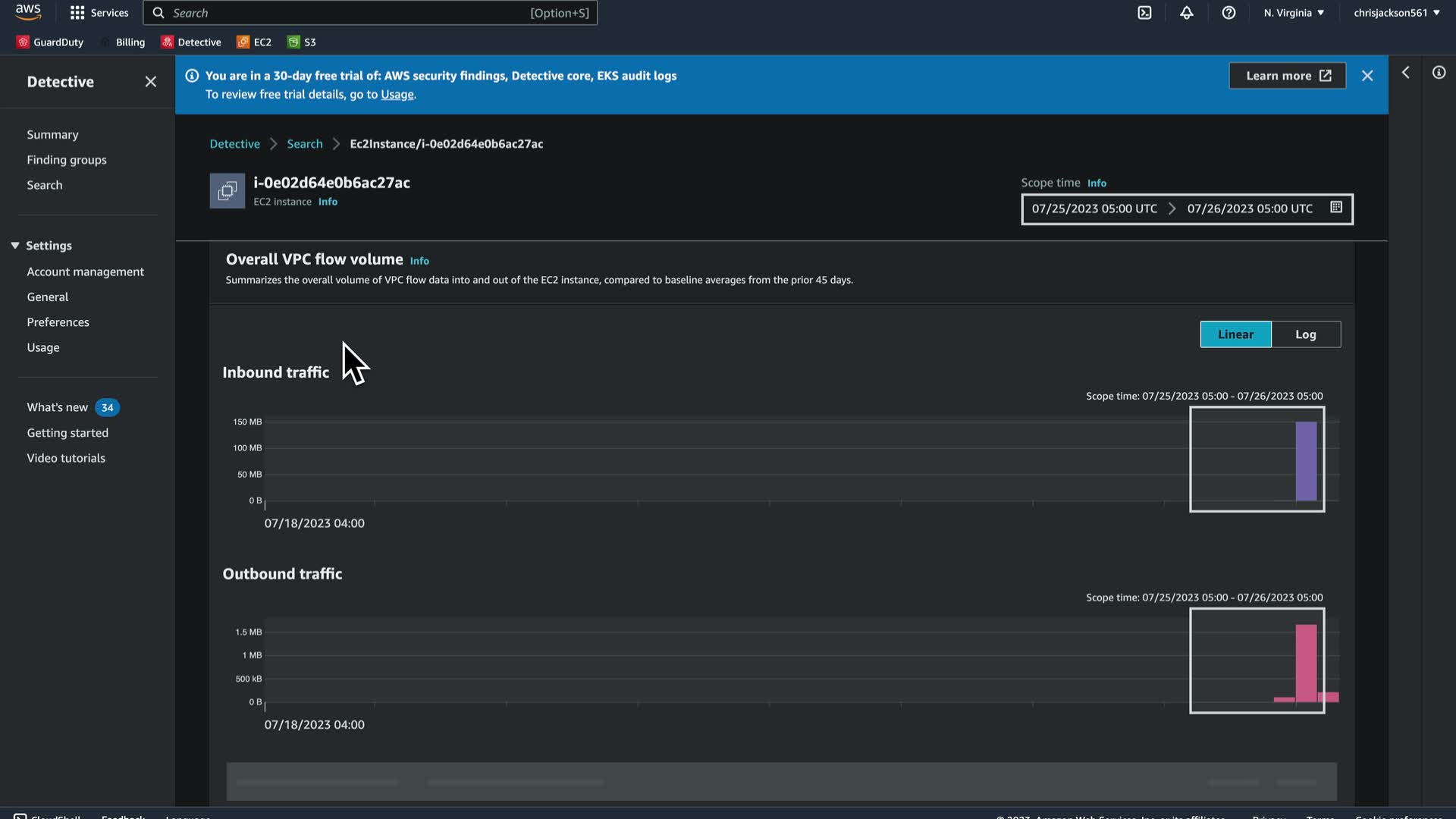Go to Account management settings
Screen dimensions: 1456x819
click(x=85, y=271)
